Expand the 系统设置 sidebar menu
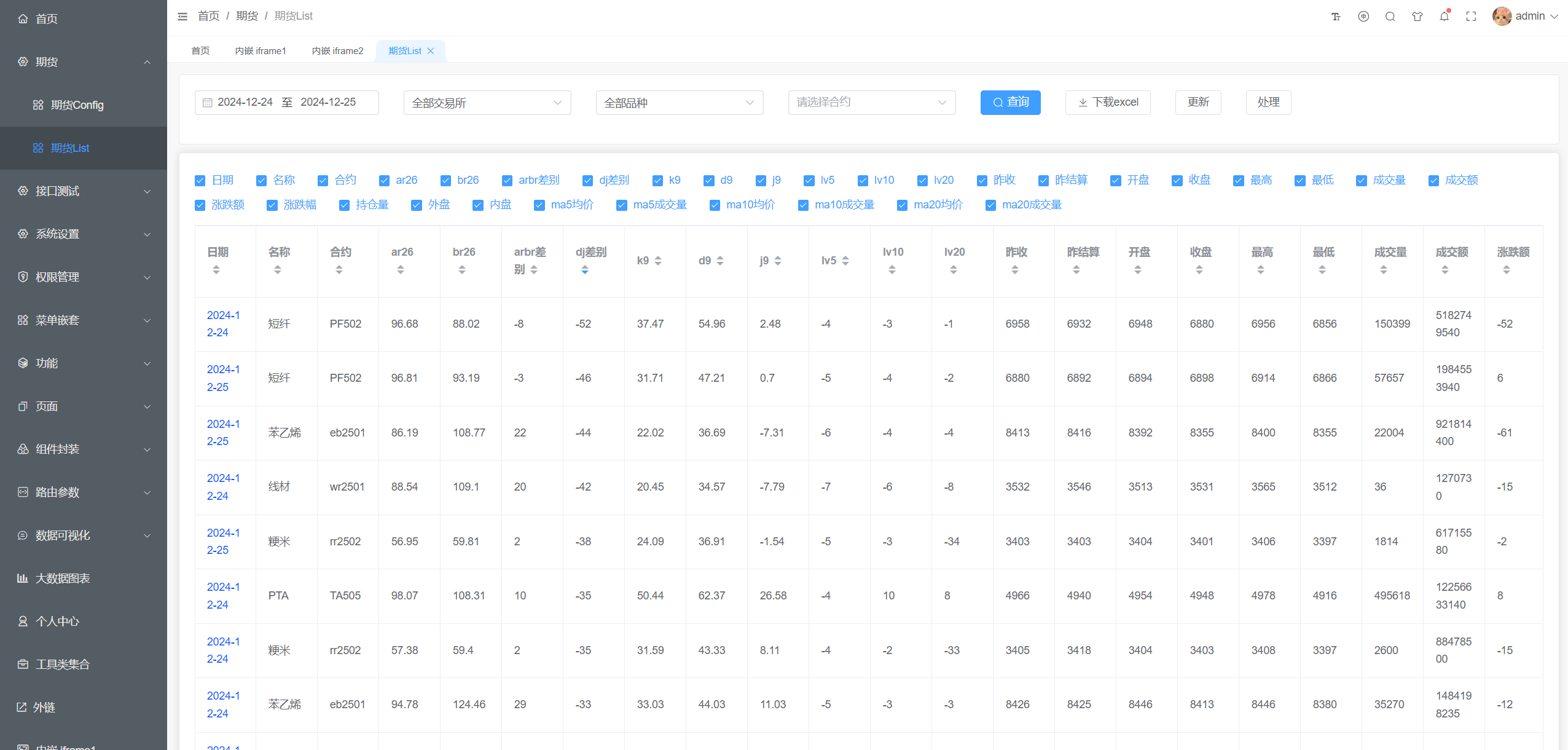This screenshot has height=750, width=1568. point(84,234)
